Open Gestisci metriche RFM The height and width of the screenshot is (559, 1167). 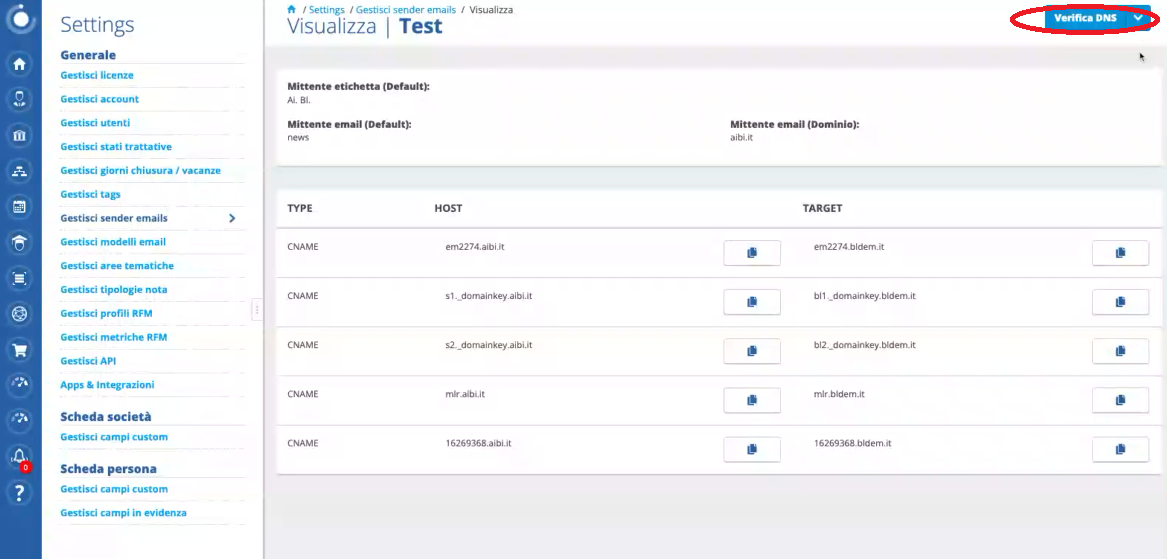point(114,337)
